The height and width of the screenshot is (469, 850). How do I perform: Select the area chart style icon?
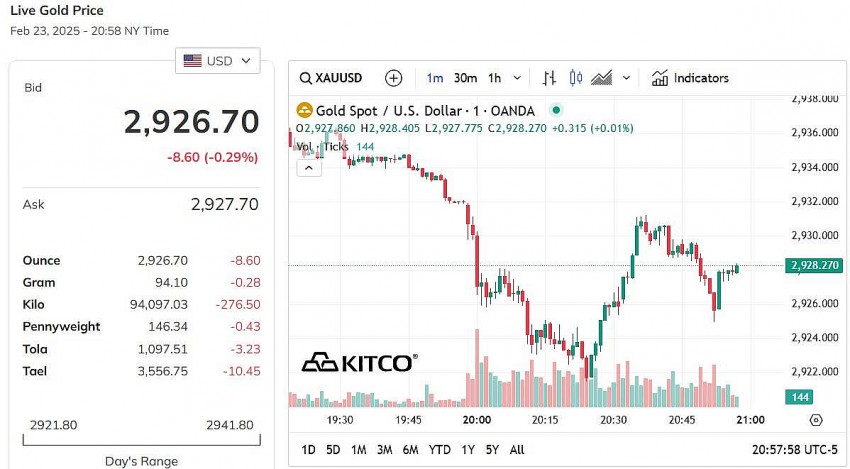pyautogui.click(x=602, y=78)
